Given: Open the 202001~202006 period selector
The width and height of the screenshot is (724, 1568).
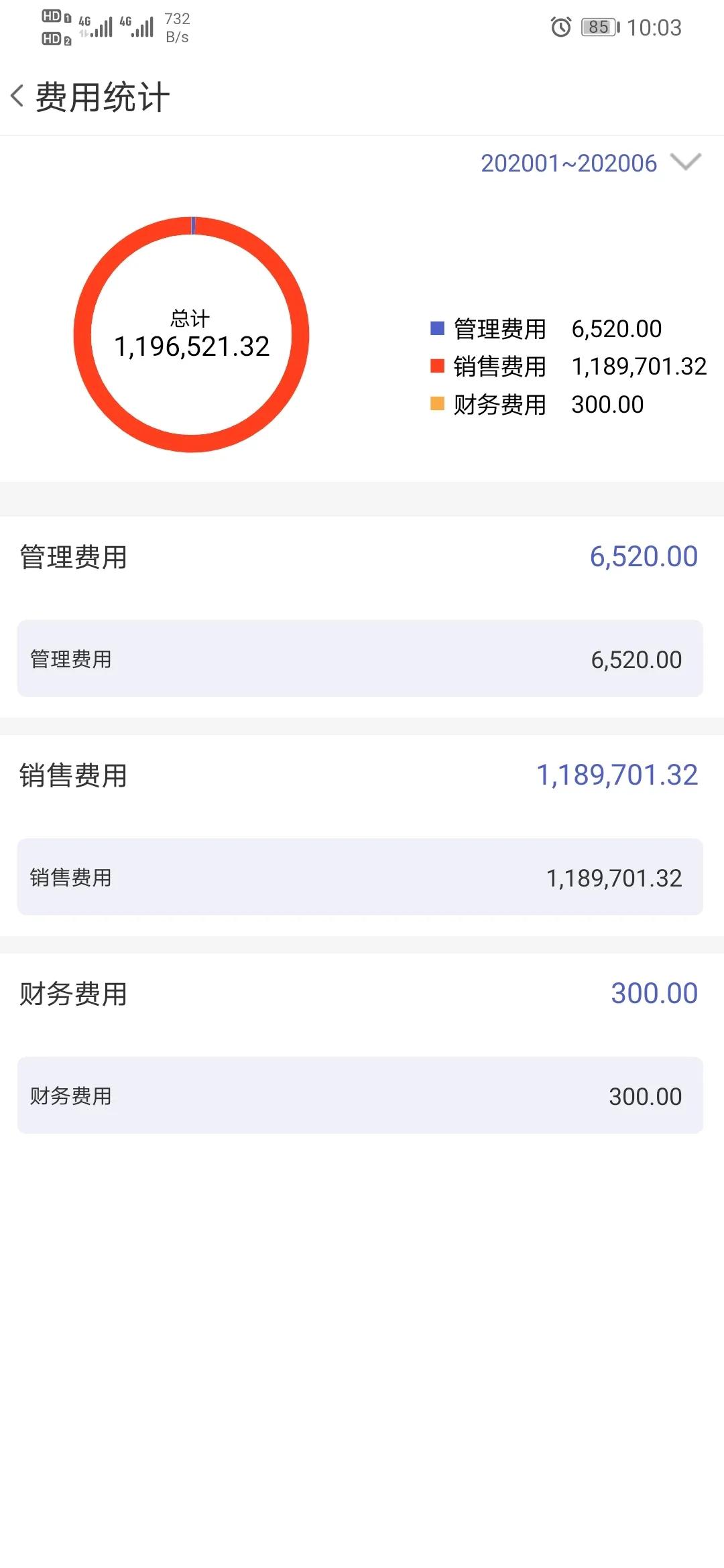Looking at the screenshot, I should click(568, 163).
